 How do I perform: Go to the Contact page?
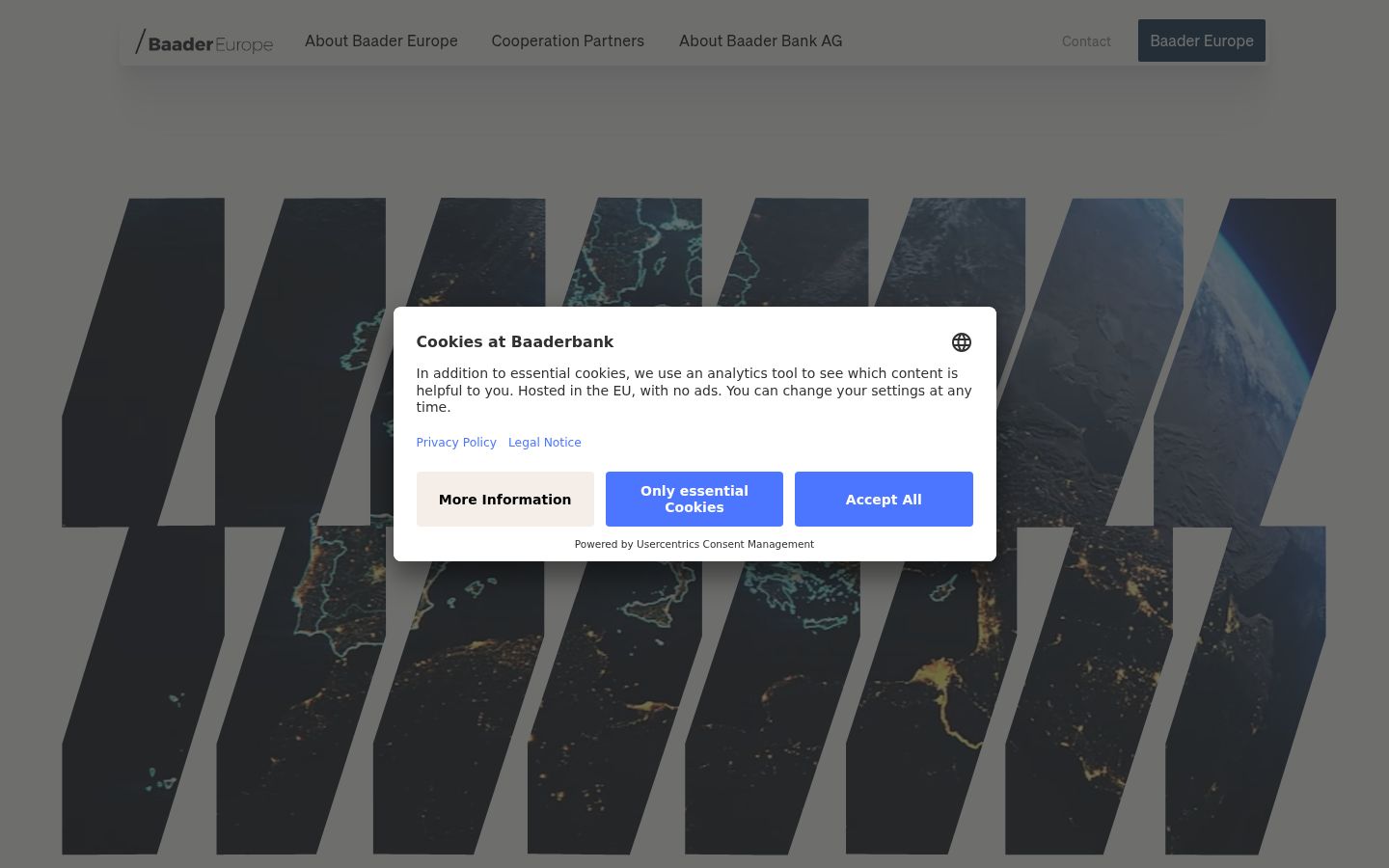[x=1086, y=41]
